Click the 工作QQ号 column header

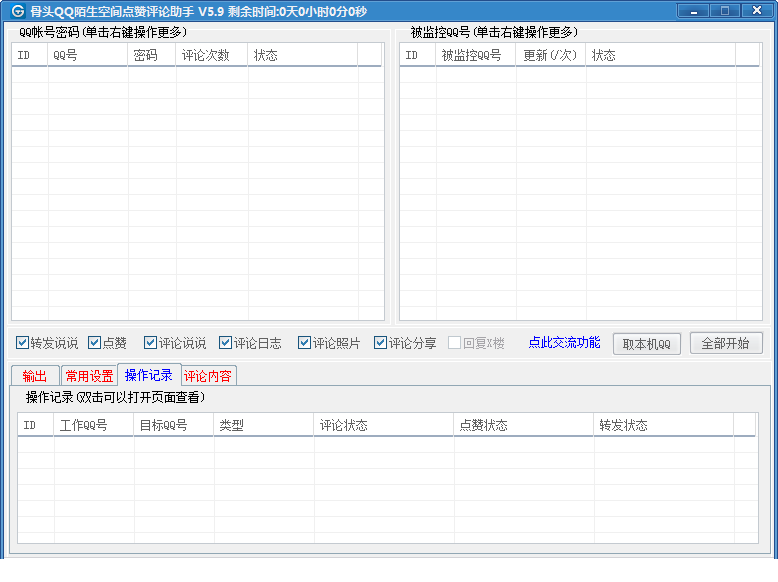(x=93, y=425)
